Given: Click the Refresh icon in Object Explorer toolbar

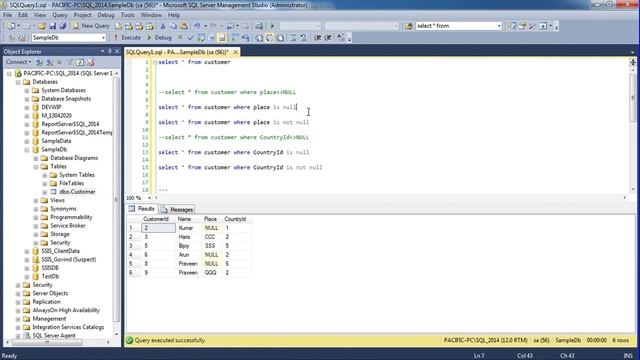Looking at the screenshot, I should 80,62.
